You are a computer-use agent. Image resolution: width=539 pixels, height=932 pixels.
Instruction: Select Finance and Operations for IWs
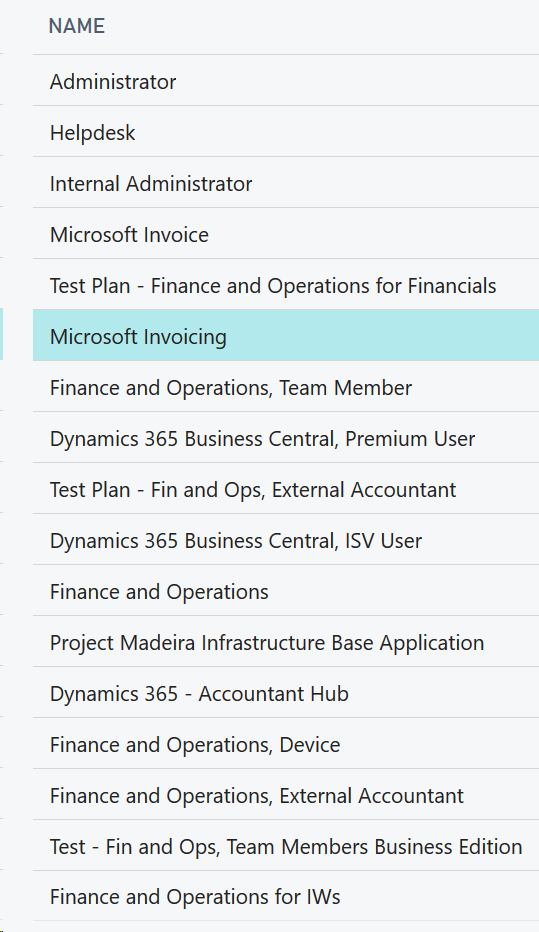tap(286, 897)
